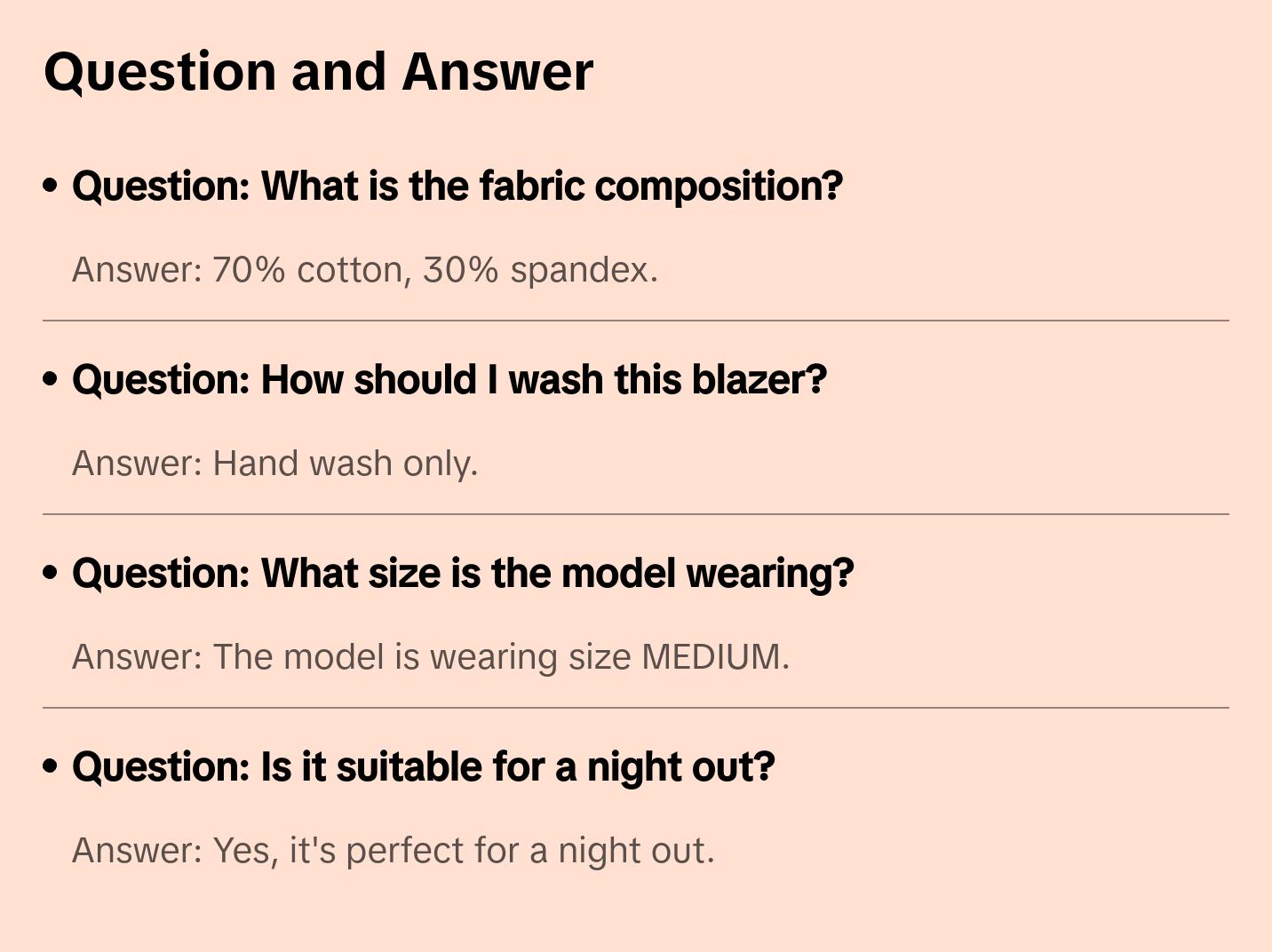Click the divider below the hand wash answer
This screenshot has width=1272, height=952.
pos(635,514)
